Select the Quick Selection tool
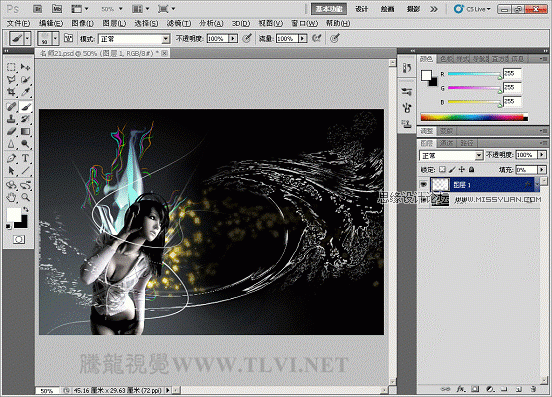The height and width of the screenshot is (397, 552). (25, 80)
